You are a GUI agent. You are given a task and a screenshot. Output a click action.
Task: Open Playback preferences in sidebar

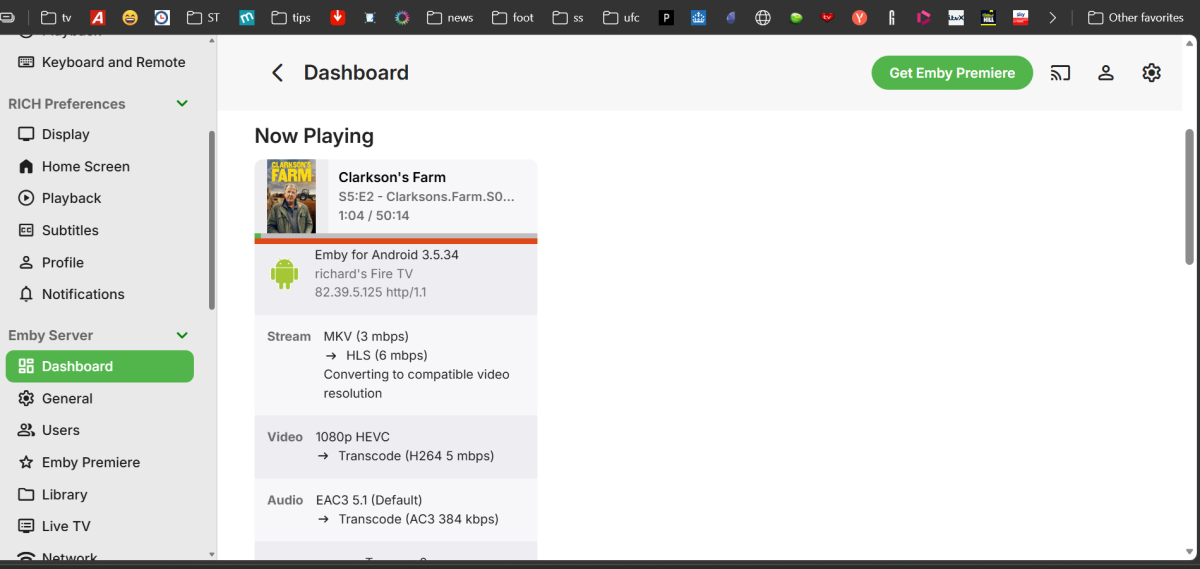[x=101, y=198]
